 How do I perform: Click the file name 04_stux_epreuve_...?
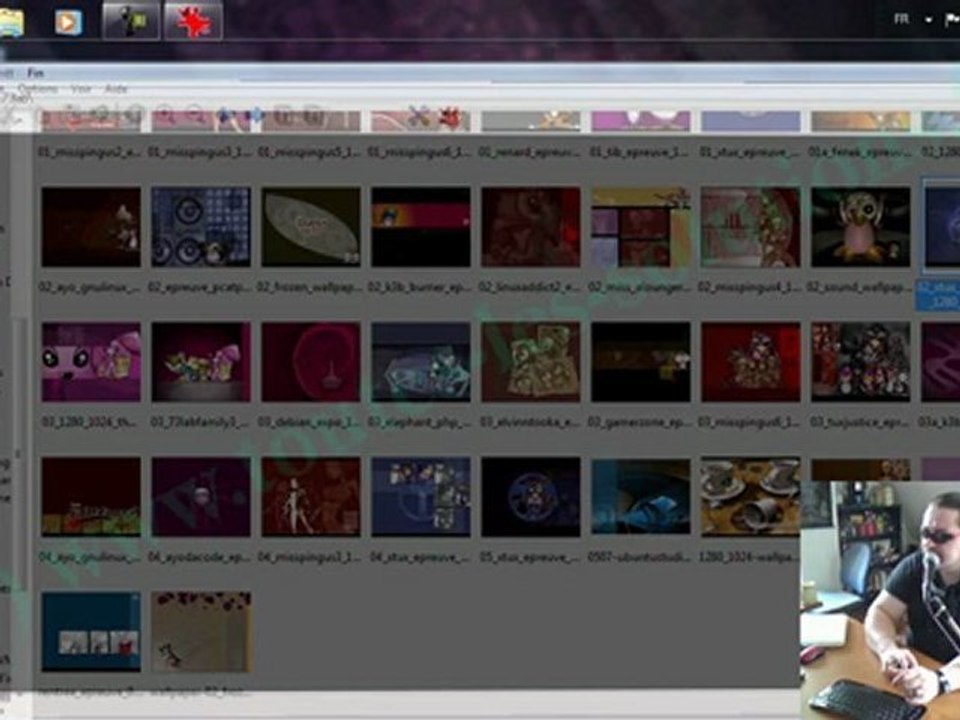(x=421, y=557)
